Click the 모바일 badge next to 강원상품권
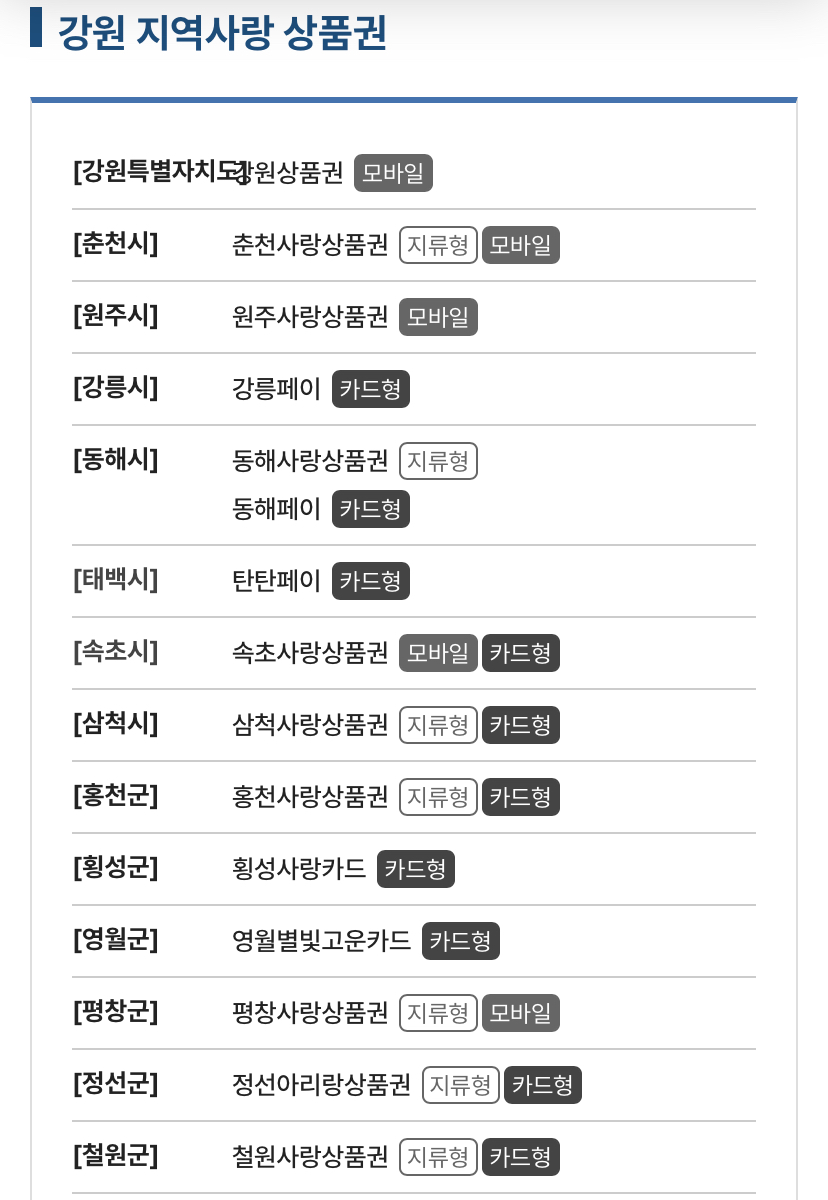Viewport: 828px width, 1200px height. point(393,173)
